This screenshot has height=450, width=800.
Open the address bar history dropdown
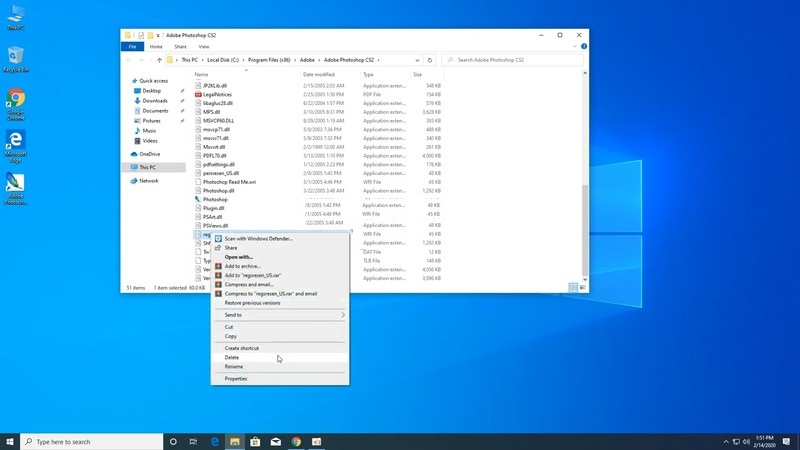click(x=417, y=60)
